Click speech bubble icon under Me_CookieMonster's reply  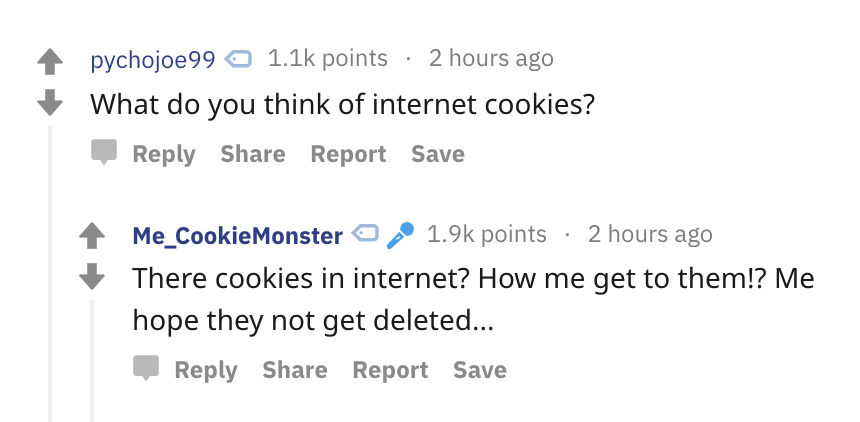click(146, 368)
